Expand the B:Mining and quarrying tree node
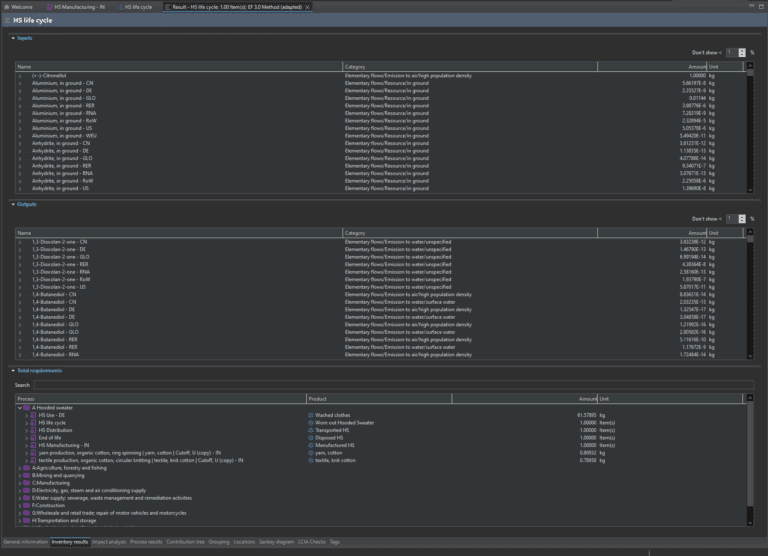The height and width of the screenshot is (556, 768). 19,475
